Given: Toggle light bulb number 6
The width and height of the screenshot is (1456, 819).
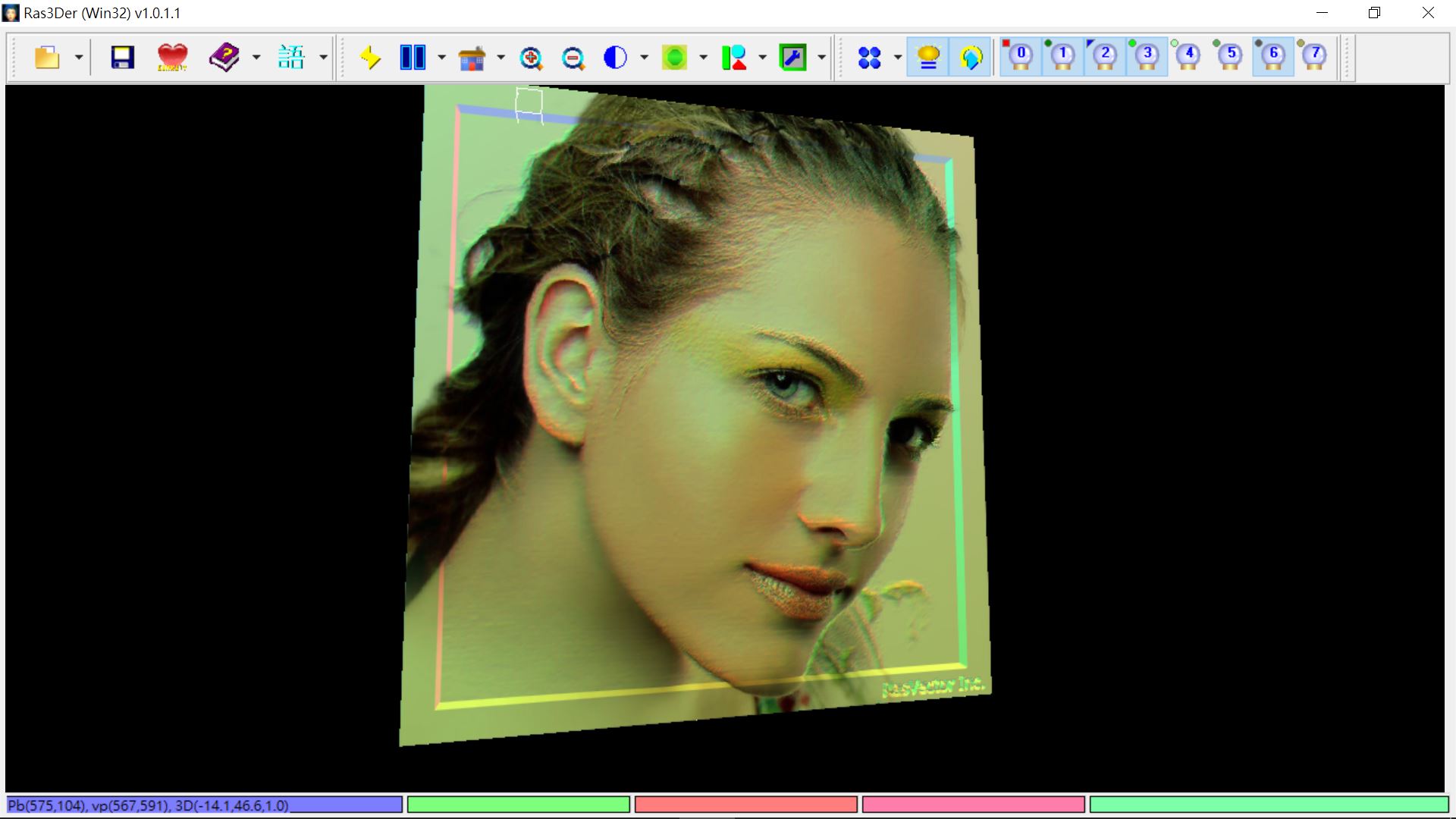Looking at the screenshot, I should pyautogui.click(x=1272, y=56).
